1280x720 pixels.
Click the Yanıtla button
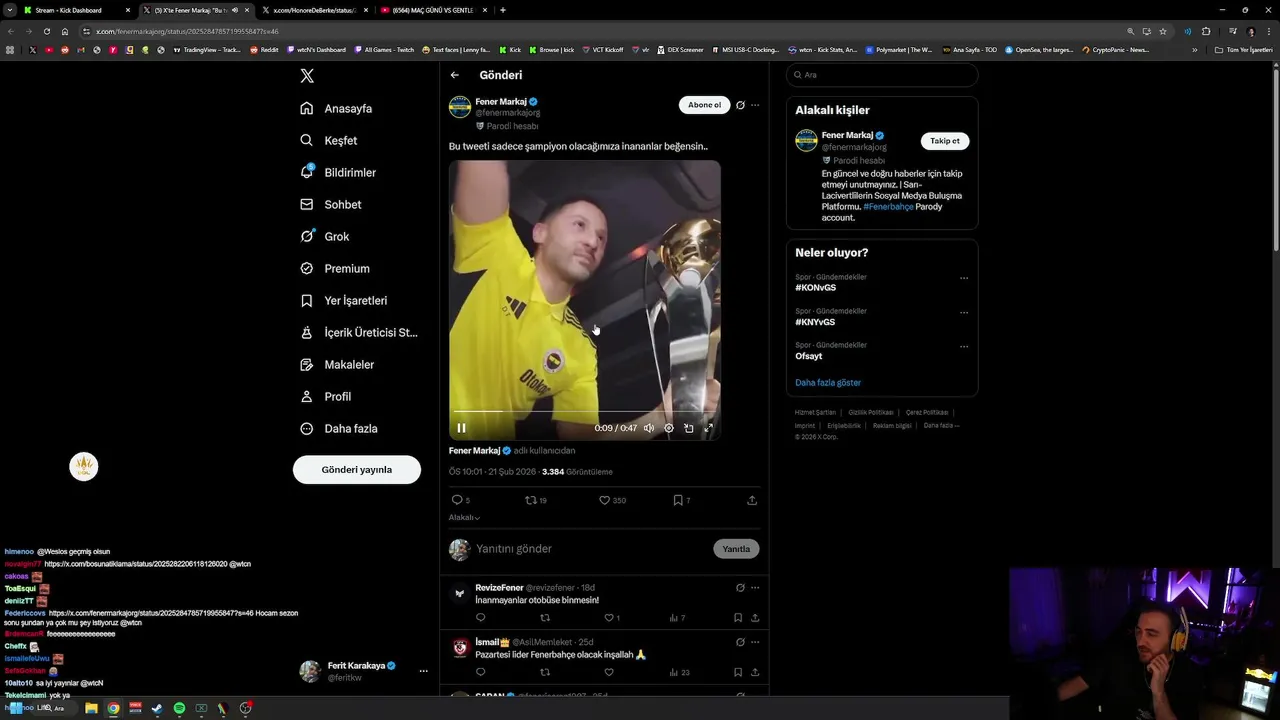(x=736, y=549)
